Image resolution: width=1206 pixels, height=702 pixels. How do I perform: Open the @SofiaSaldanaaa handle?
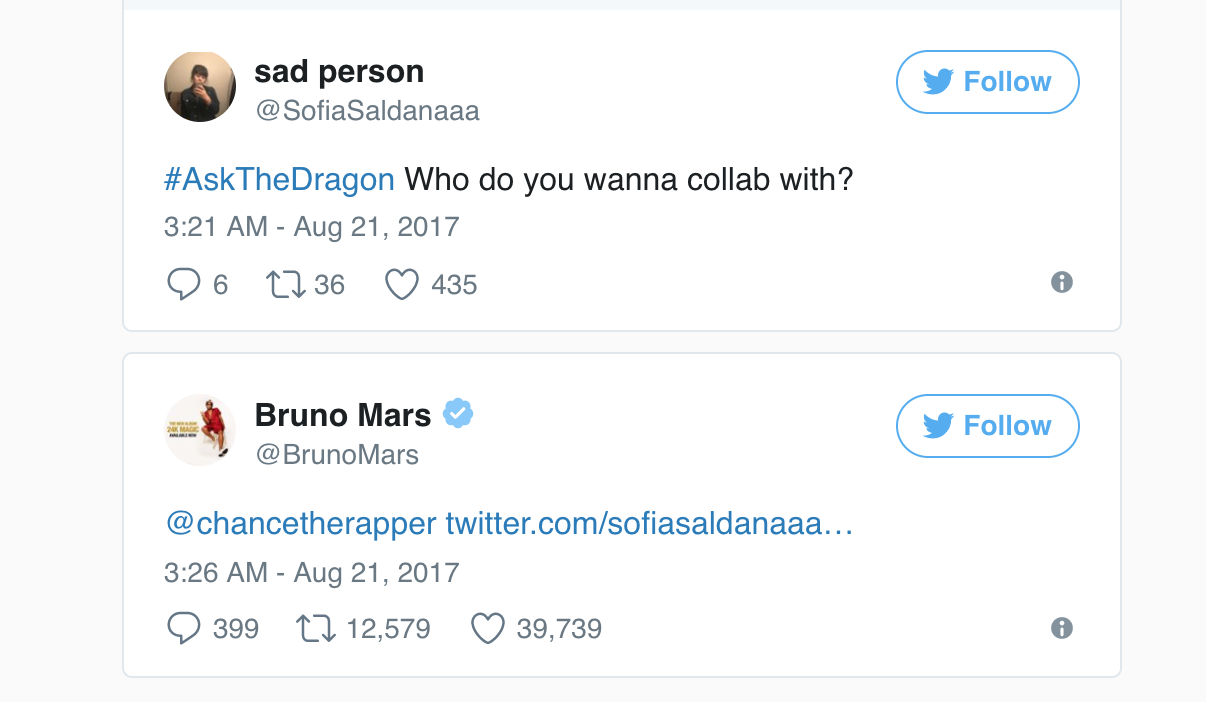tap(368, 111)
